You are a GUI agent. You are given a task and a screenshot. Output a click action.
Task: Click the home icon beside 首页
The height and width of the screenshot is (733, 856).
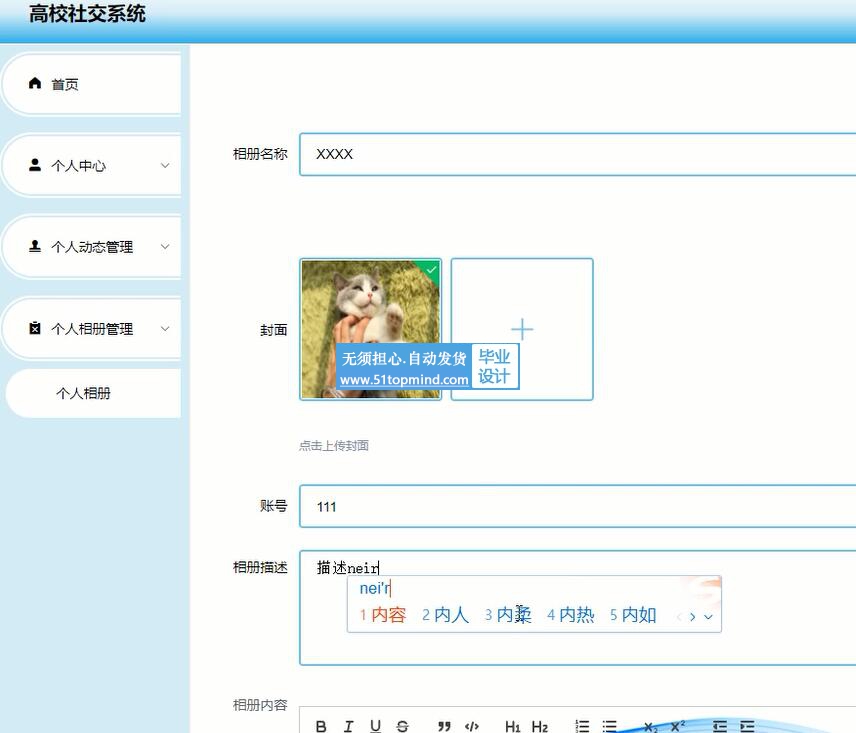tap(35, 83)
